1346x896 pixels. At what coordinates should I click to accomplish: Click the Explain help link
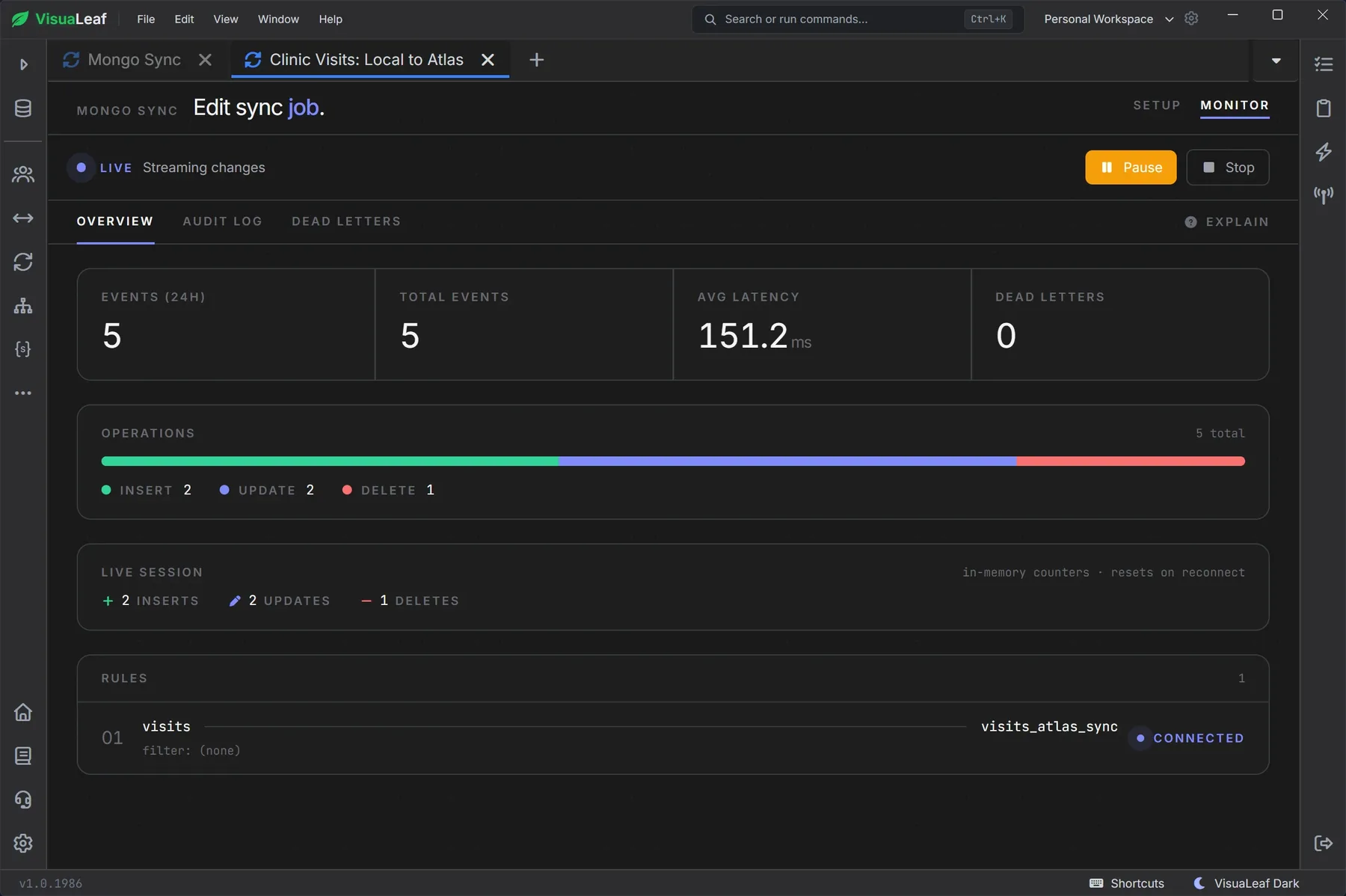click(1226, 222)
